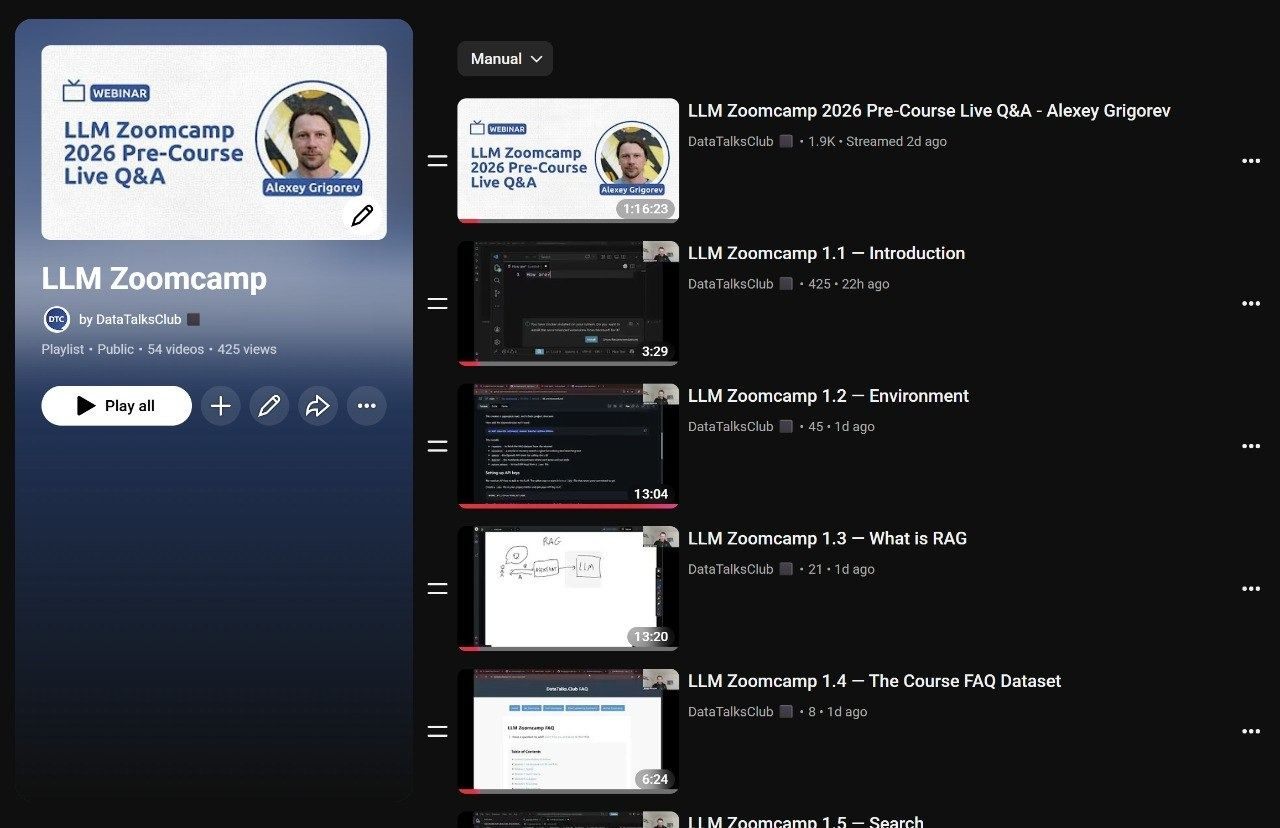The height and width of the screenshot is (828, 1280).
Task: Edit the playlist cover thumbnail with pencil icon
Action: 362,215
